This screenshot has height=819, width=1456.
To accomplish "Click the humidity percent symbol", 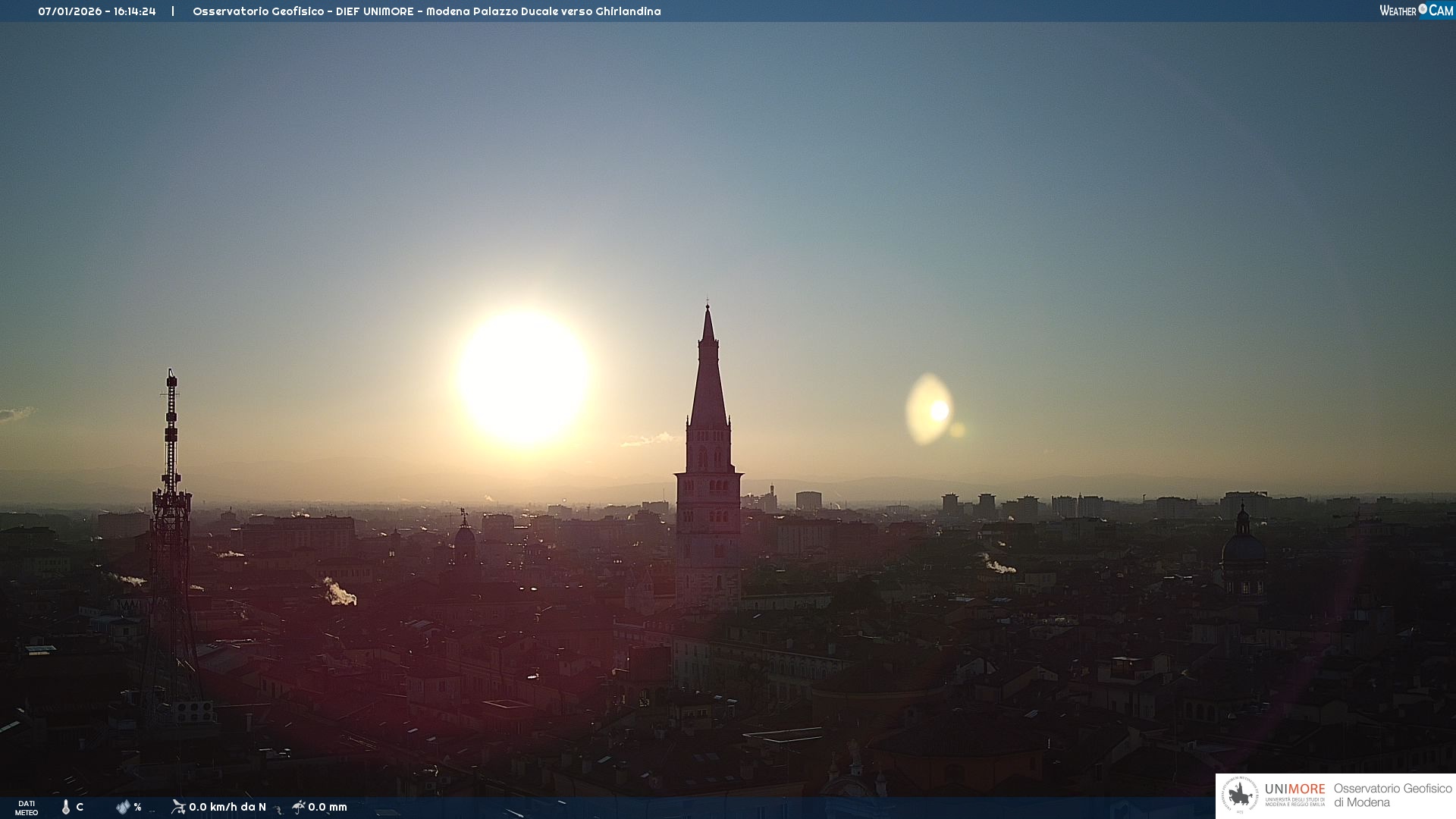I will tap(137, 807).
